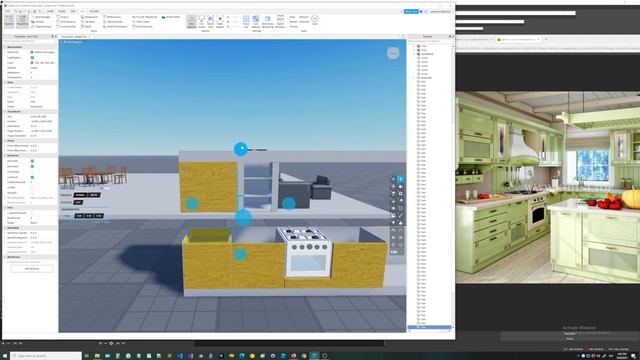This screenshot has width=640, height=360.
Task: Click the blue handle above the cabinet
Action: point(241,149)
